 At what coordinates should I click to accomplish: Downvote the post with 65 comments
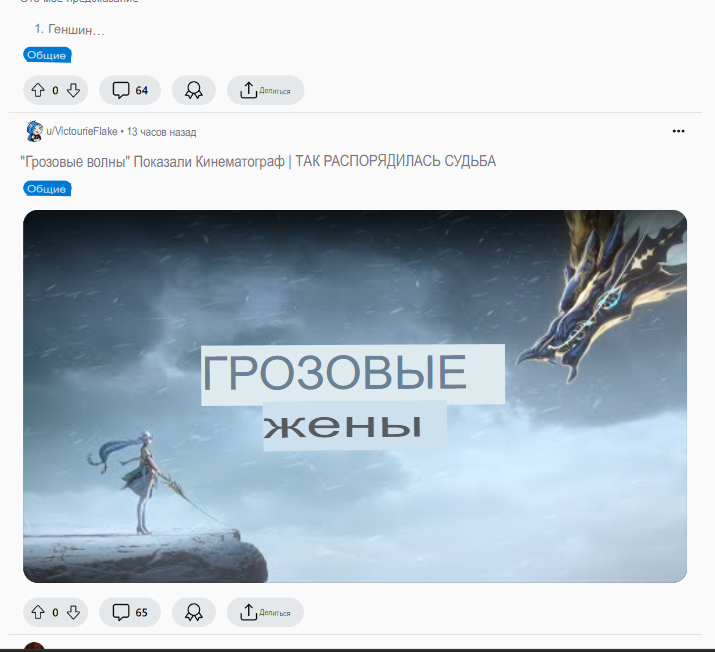point(73,612)
